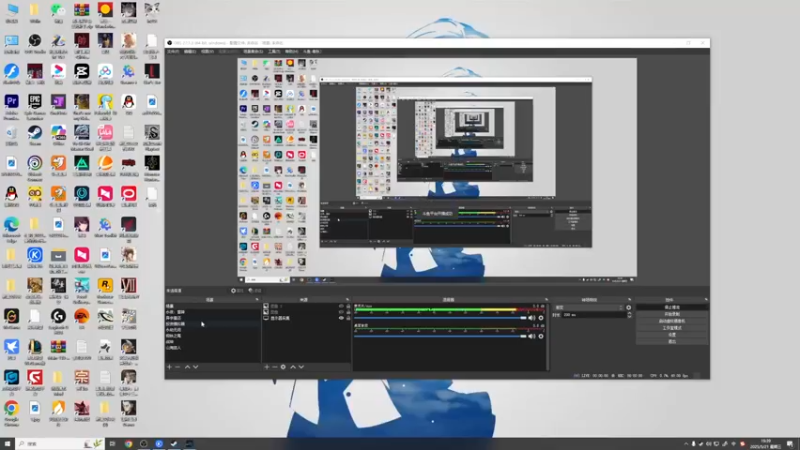Viewport: 800px width, 450px height.
Task: Mute second audio track speaker icon
Action: 532,336
